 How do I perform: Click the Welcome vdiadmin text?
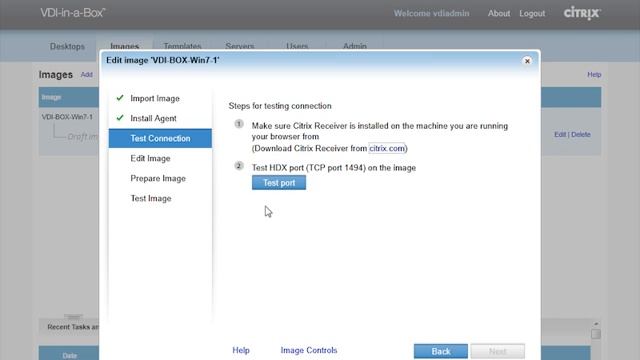[431, 13]
